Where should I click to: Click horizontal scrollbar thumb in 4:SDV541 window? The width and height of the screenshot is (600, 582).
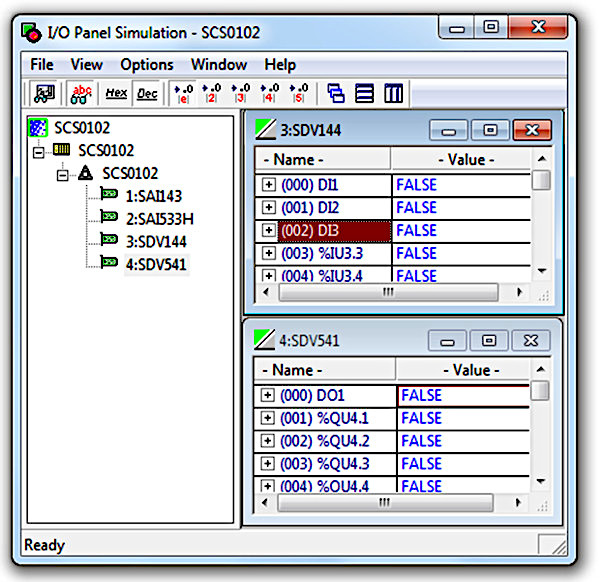[385, 502]
